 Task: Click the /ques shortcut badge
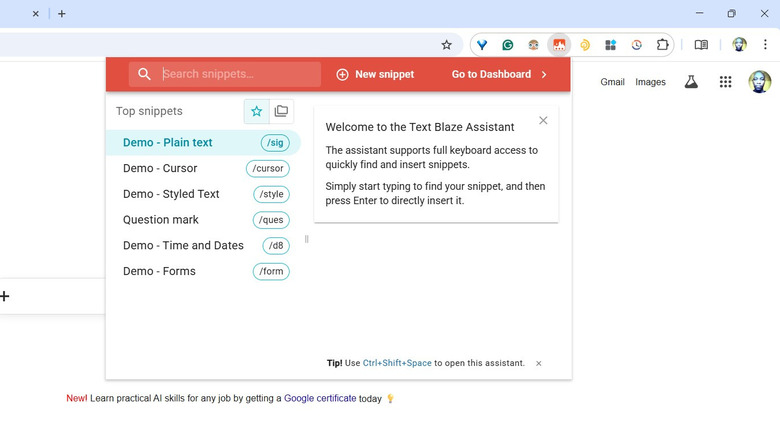click(x=271, y=219)
